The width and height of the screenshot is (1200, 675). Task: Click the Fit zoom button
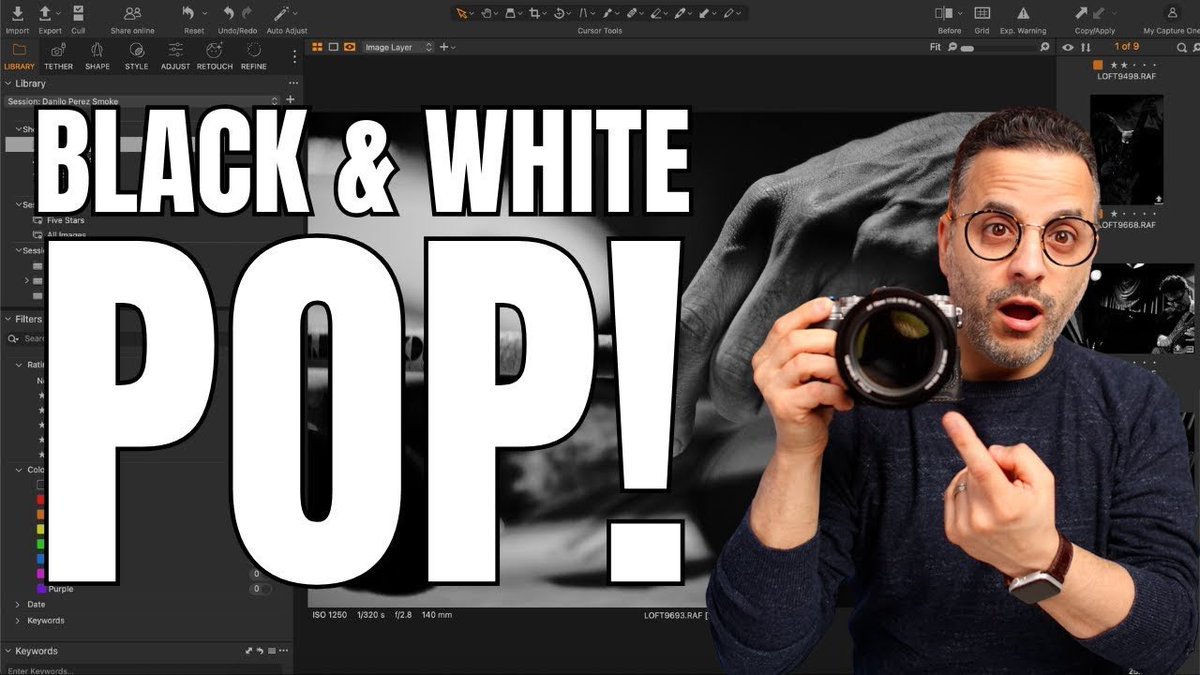(x=935, y=47)
